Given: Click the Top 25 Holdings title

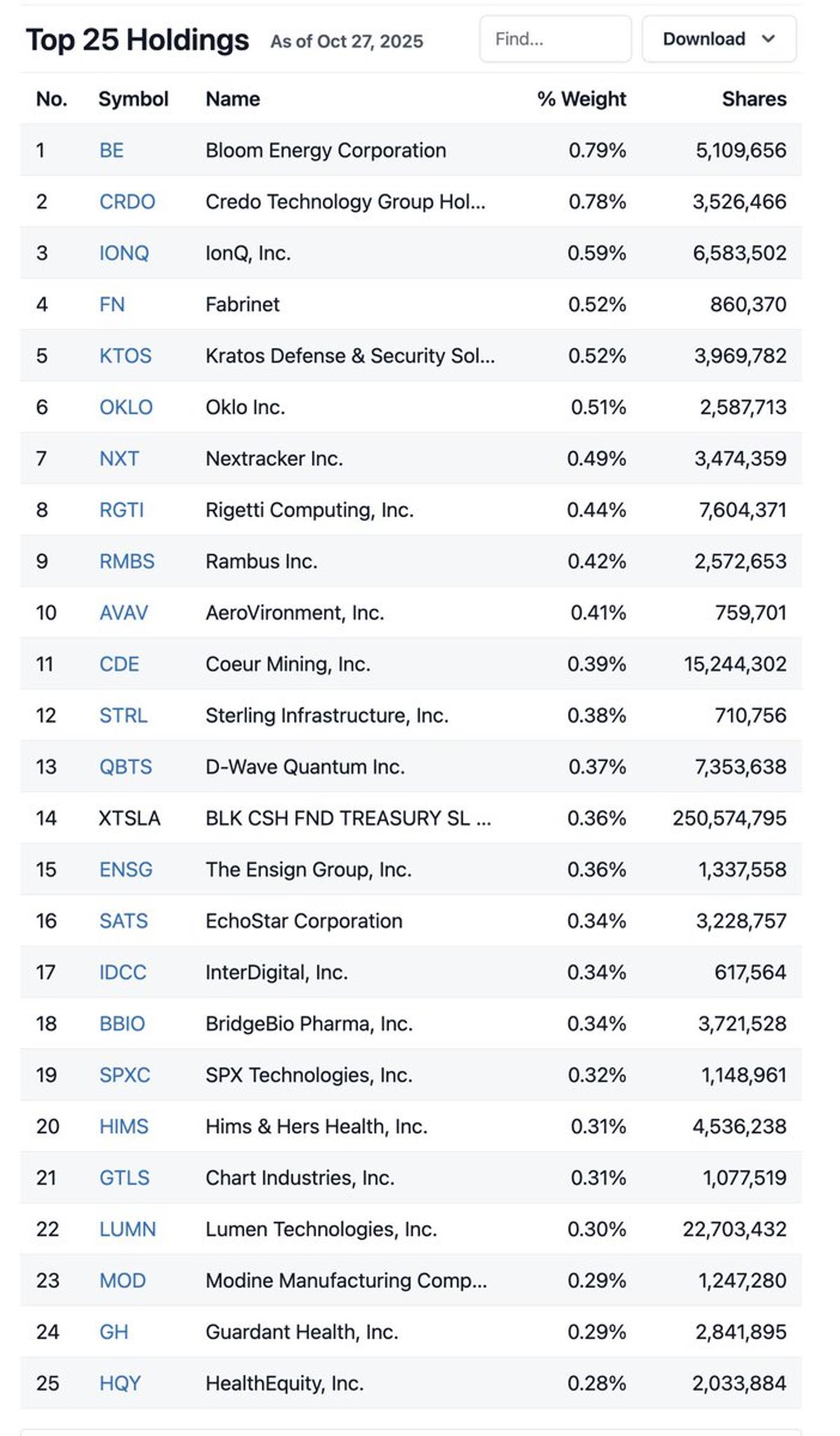Looking at the screenshot, I should pyautogui.click(x=137, y=39).
